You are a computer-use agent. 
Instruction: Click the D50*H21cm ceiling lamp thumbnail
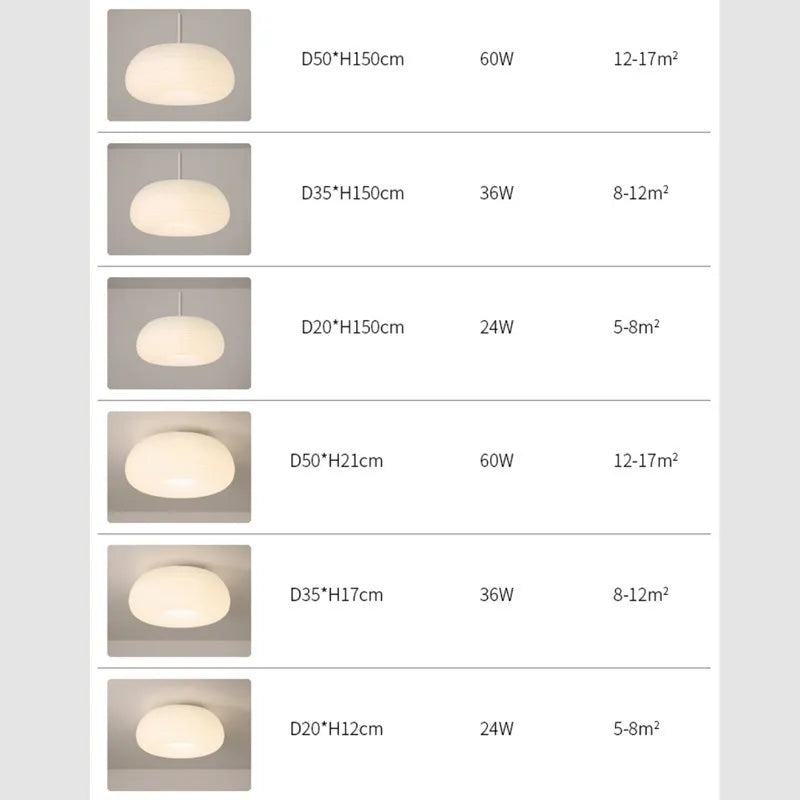point(179,467)
